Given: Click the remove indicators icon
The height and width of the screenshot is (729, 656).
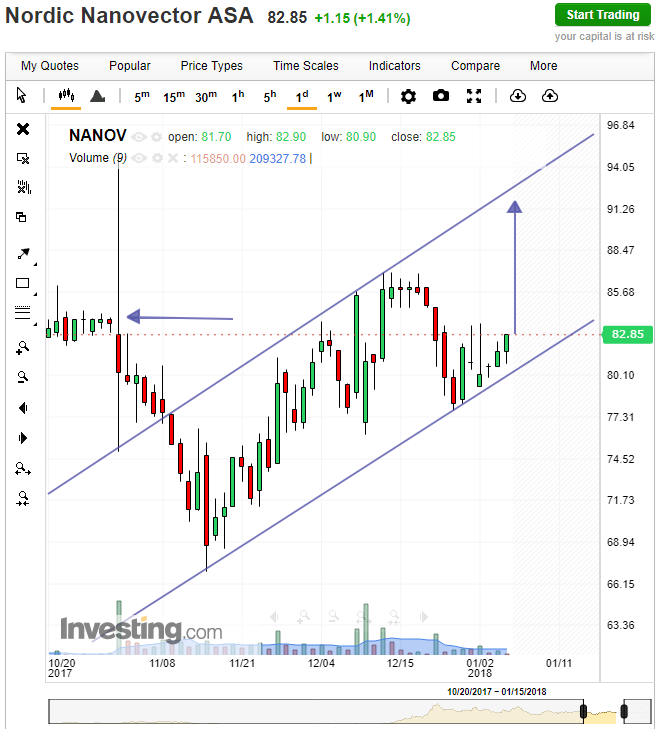Looking at the screenshot, I should tap(24, 187).
